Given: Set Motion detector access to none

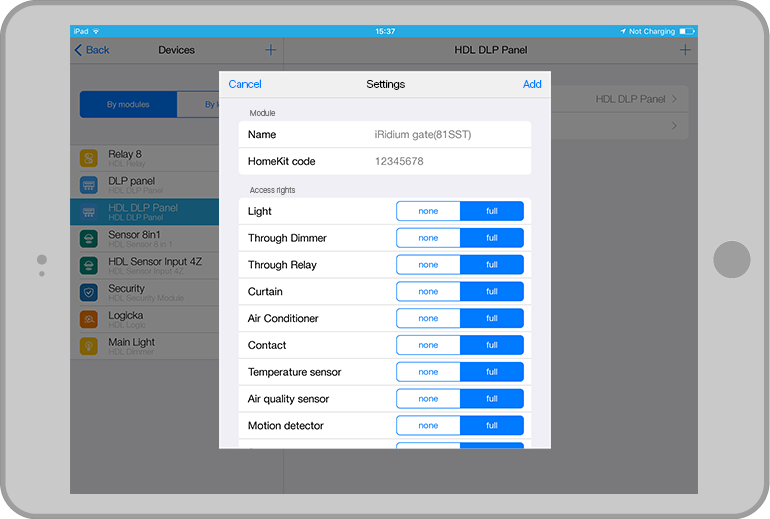Looking at the screenshot, I should coord(428,426).
